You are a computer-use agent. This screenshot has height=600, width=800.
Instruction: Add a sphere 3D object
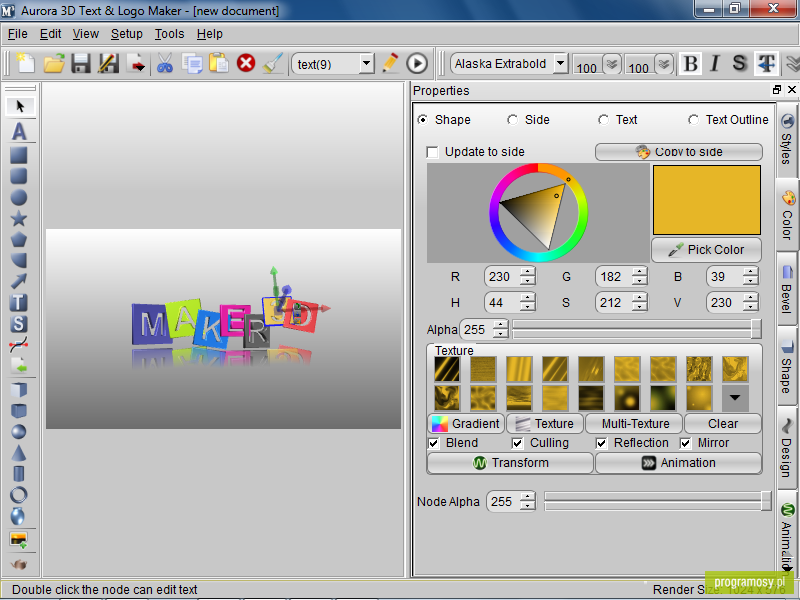(x=18, y=432)
